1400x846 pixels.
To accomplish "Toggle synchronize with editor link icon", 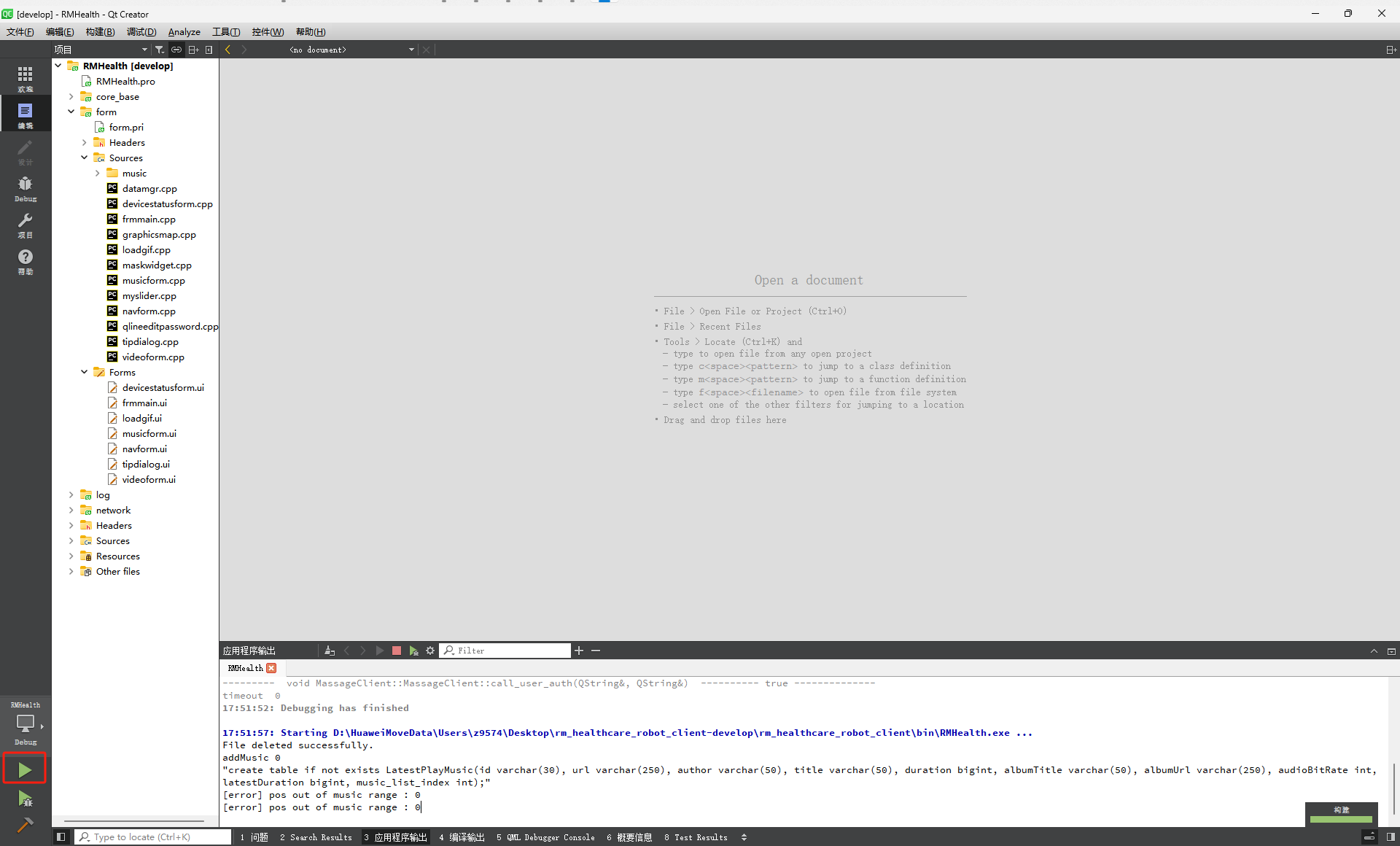I will coord(176,50).
